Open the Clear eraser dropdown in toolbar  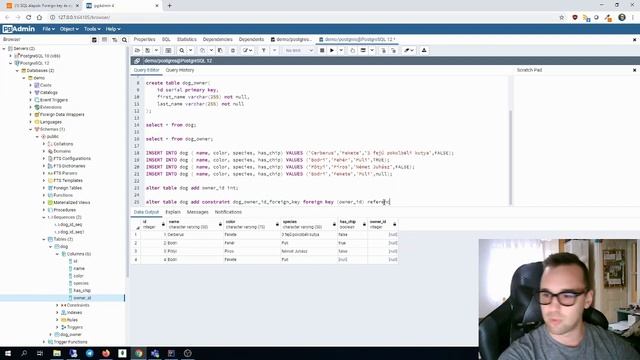409,50
